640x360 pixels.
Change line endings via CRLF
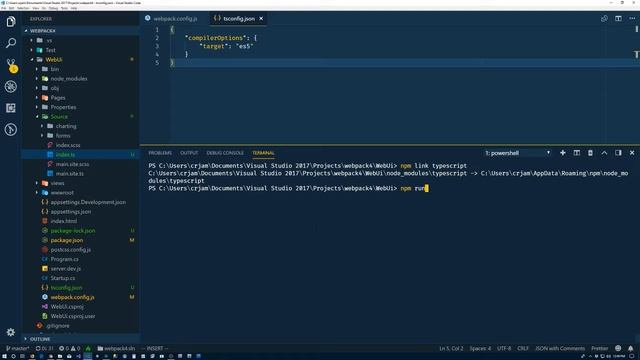tap(523, 348)
